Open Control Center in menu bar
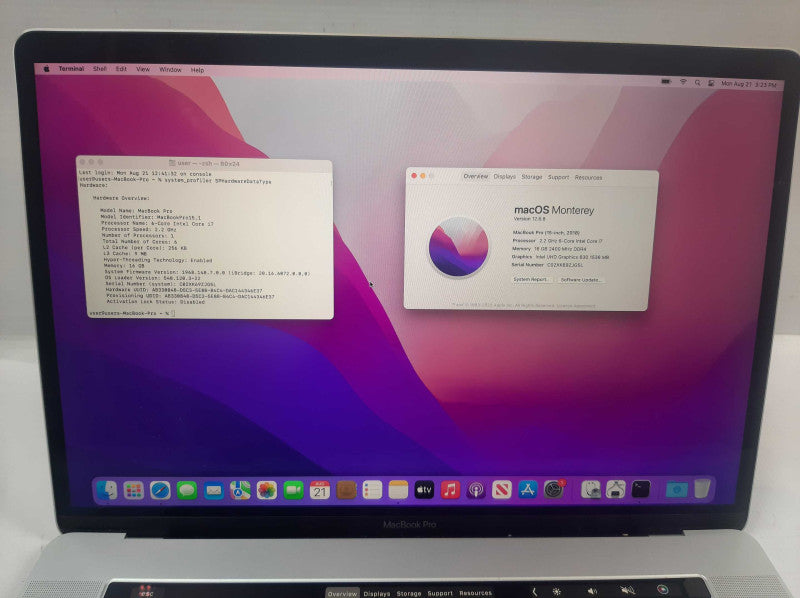The width and height of the screenshot is (800, 598). click(x=711, y=83)
